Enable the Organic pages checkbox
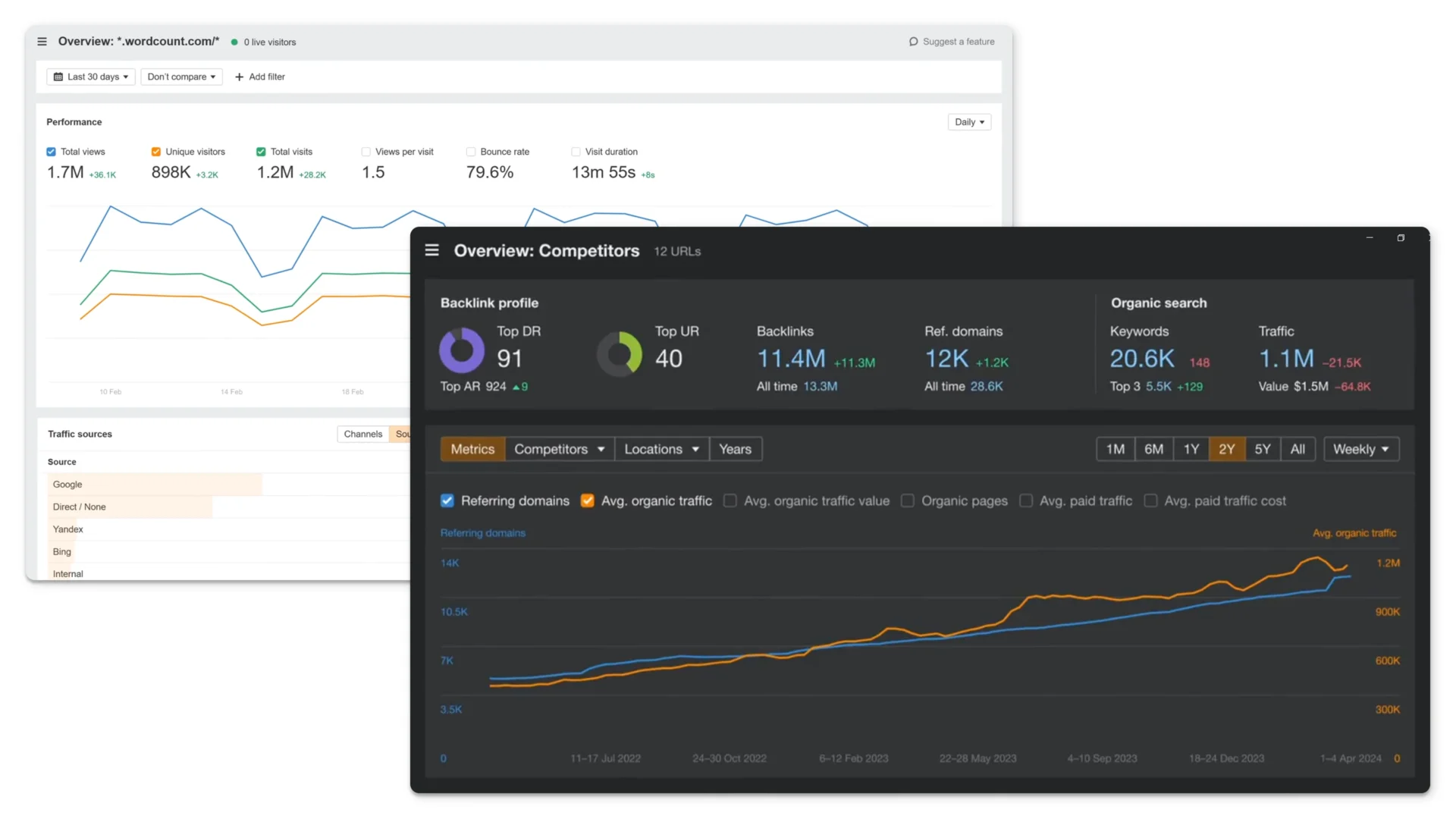The image size is (1456, 819). pyautogui.click(x=908, y=500)
